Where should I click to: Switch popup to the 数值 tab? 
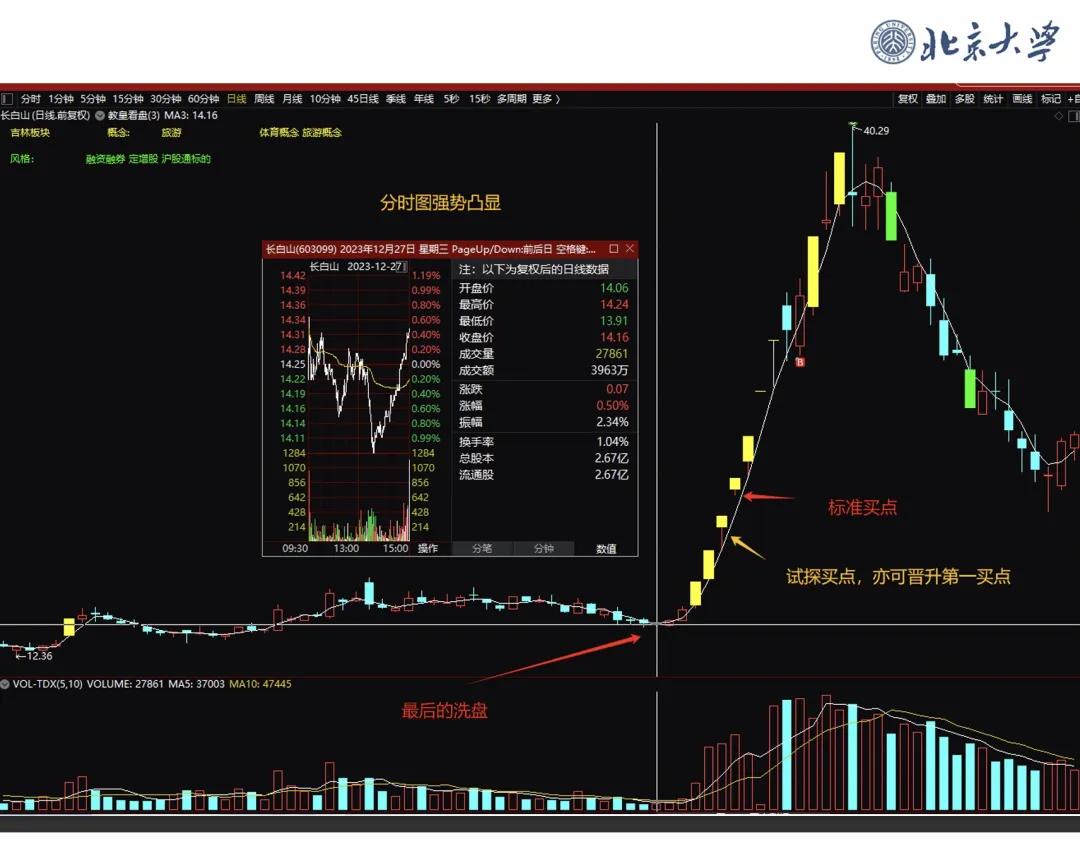point(606,549)
